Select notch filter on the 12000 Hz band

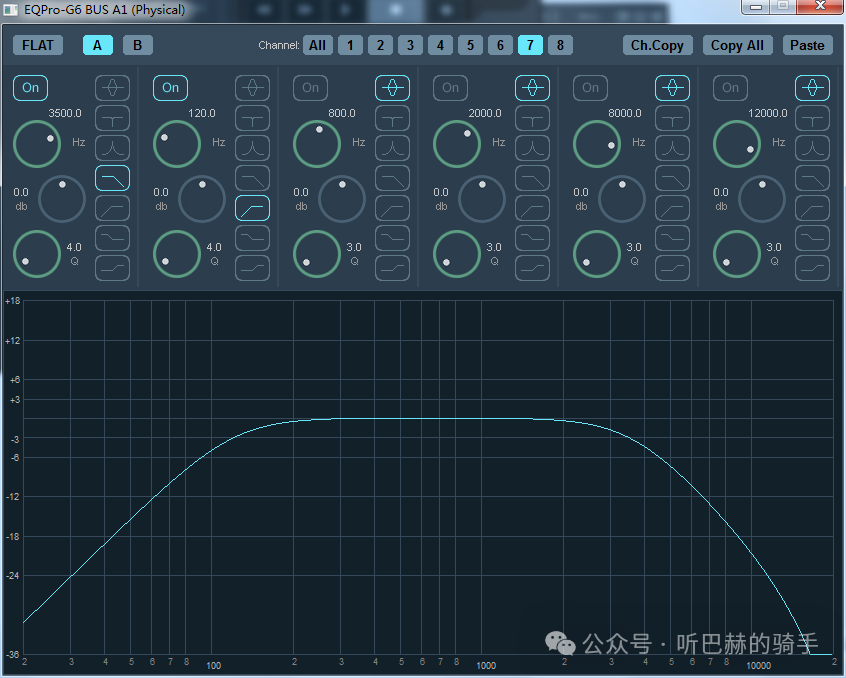tap(812, 118)
